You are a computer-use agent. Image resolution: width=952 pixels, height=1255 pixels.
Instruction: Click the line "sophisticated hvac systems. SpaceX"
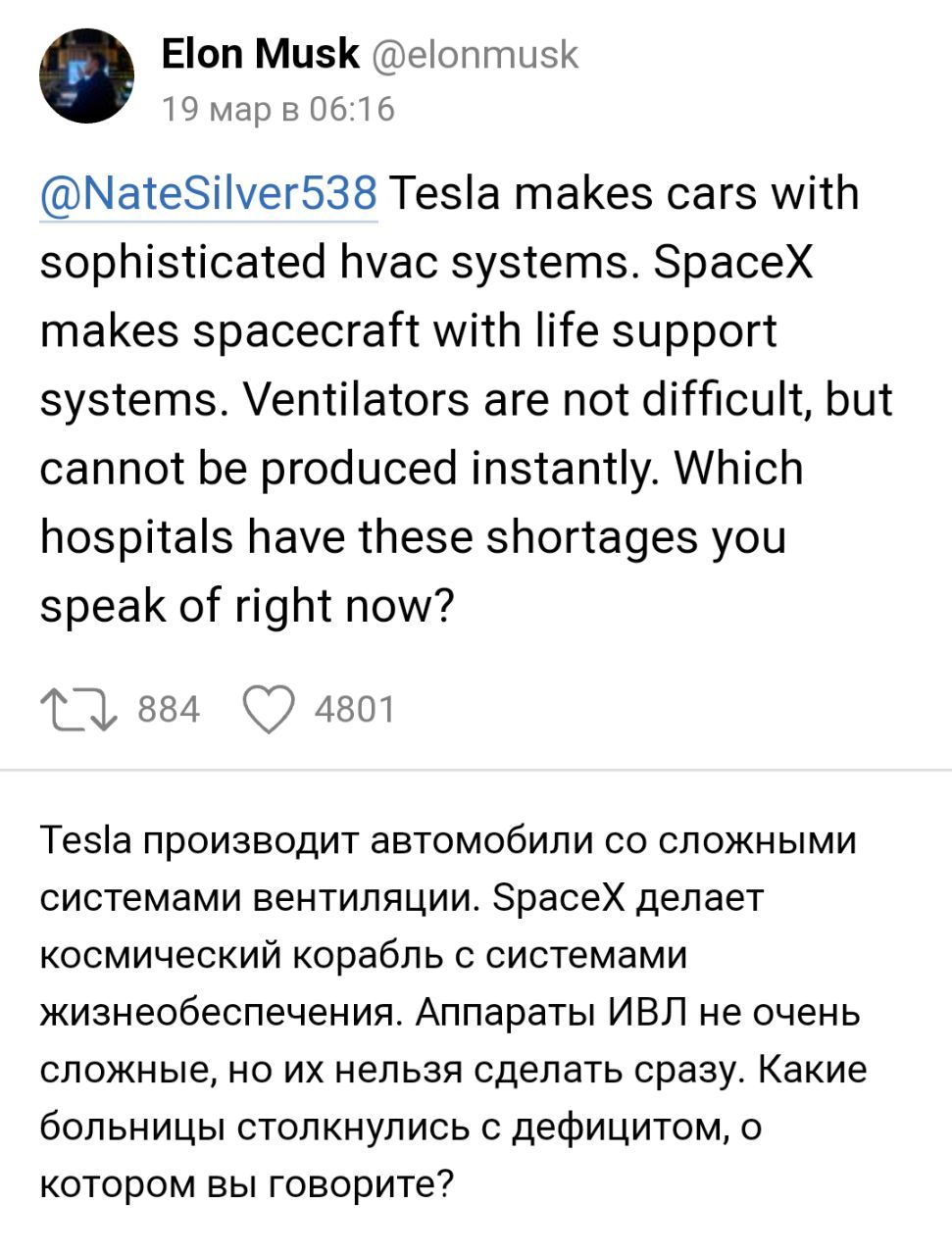tap(426, 263)
